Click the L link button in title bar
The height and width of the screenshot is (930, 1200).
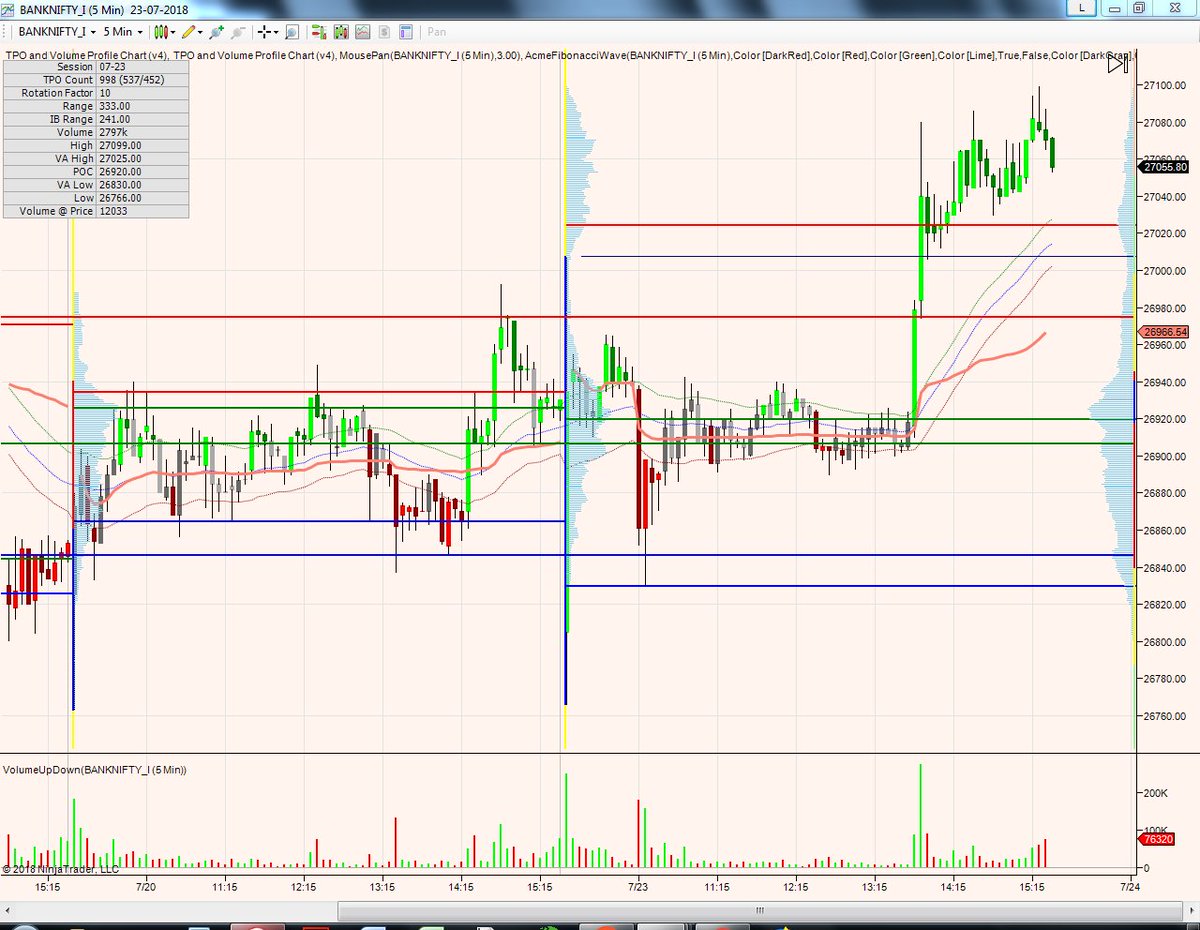(x=1081, y=7)
